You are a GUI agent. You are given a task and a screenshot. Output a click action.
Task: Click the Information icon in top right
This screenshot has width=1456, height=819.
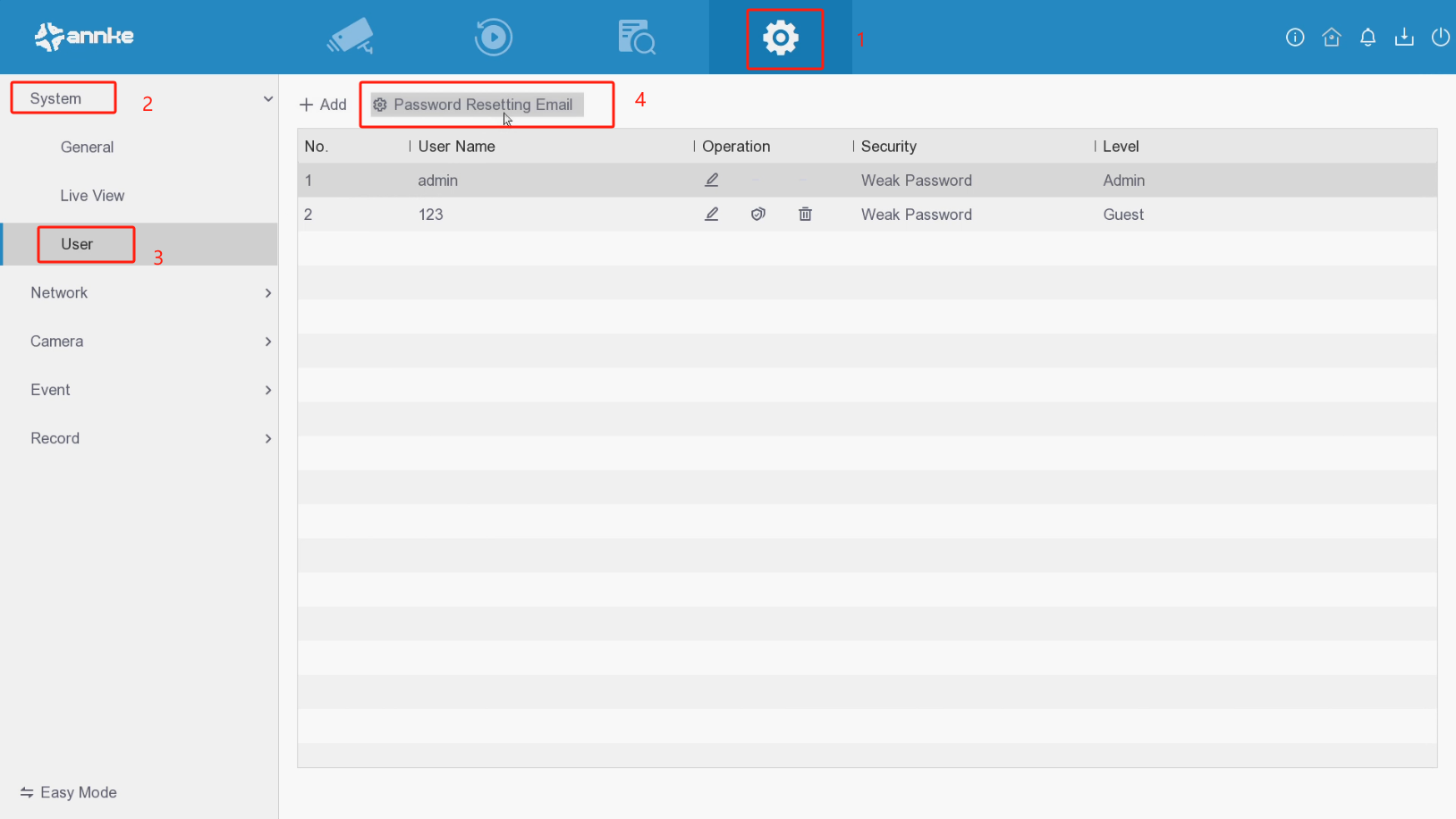[1295, 37]
